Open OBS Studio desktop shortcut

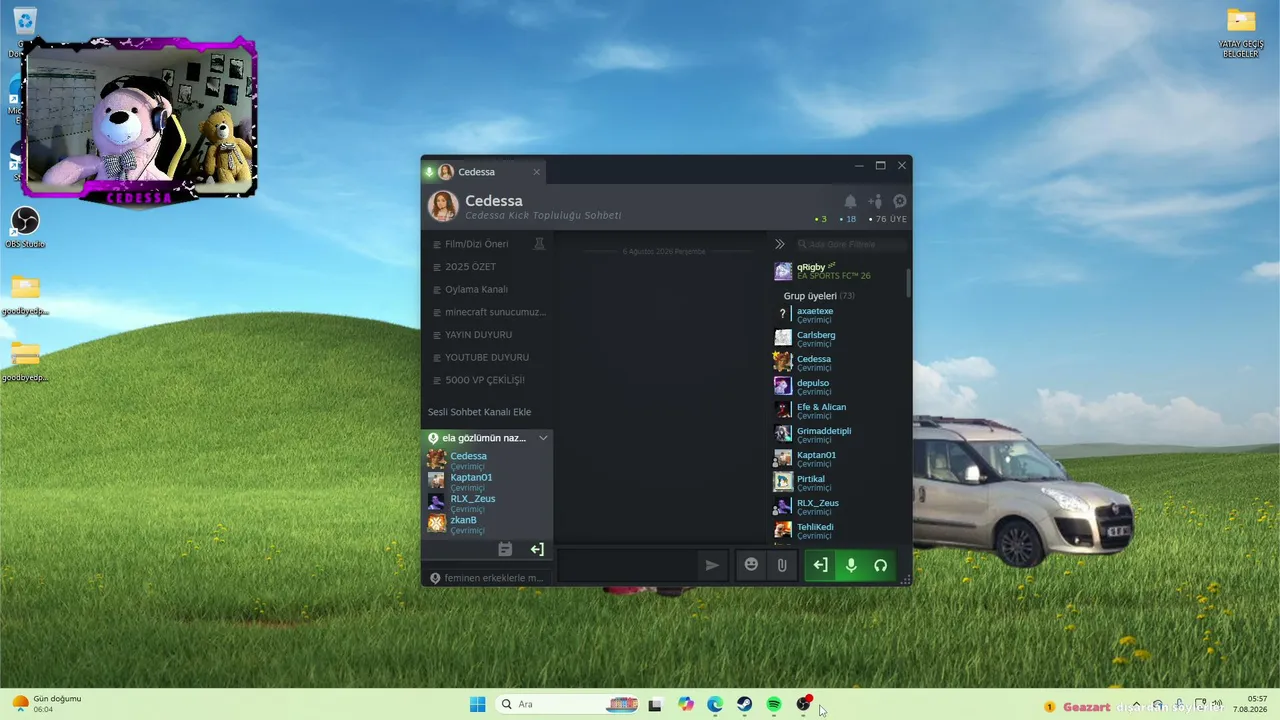25,228
